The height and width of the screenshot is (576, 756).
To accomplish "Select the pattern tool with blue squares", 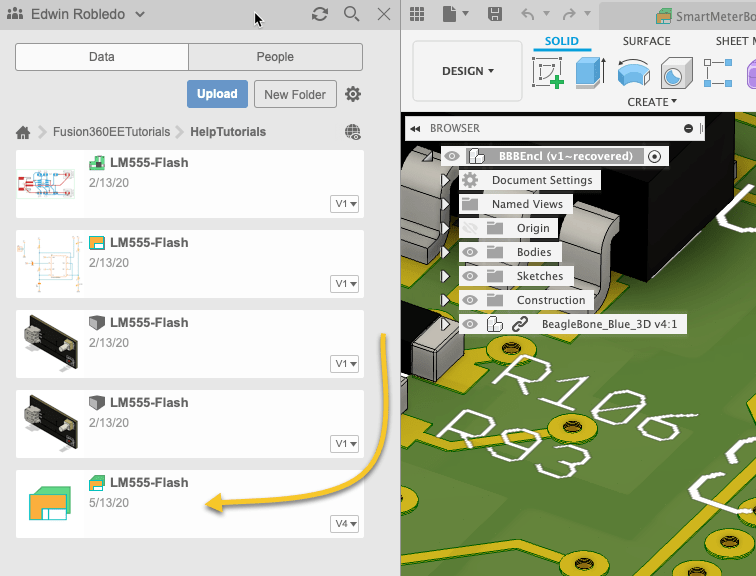I will point(718,73).
